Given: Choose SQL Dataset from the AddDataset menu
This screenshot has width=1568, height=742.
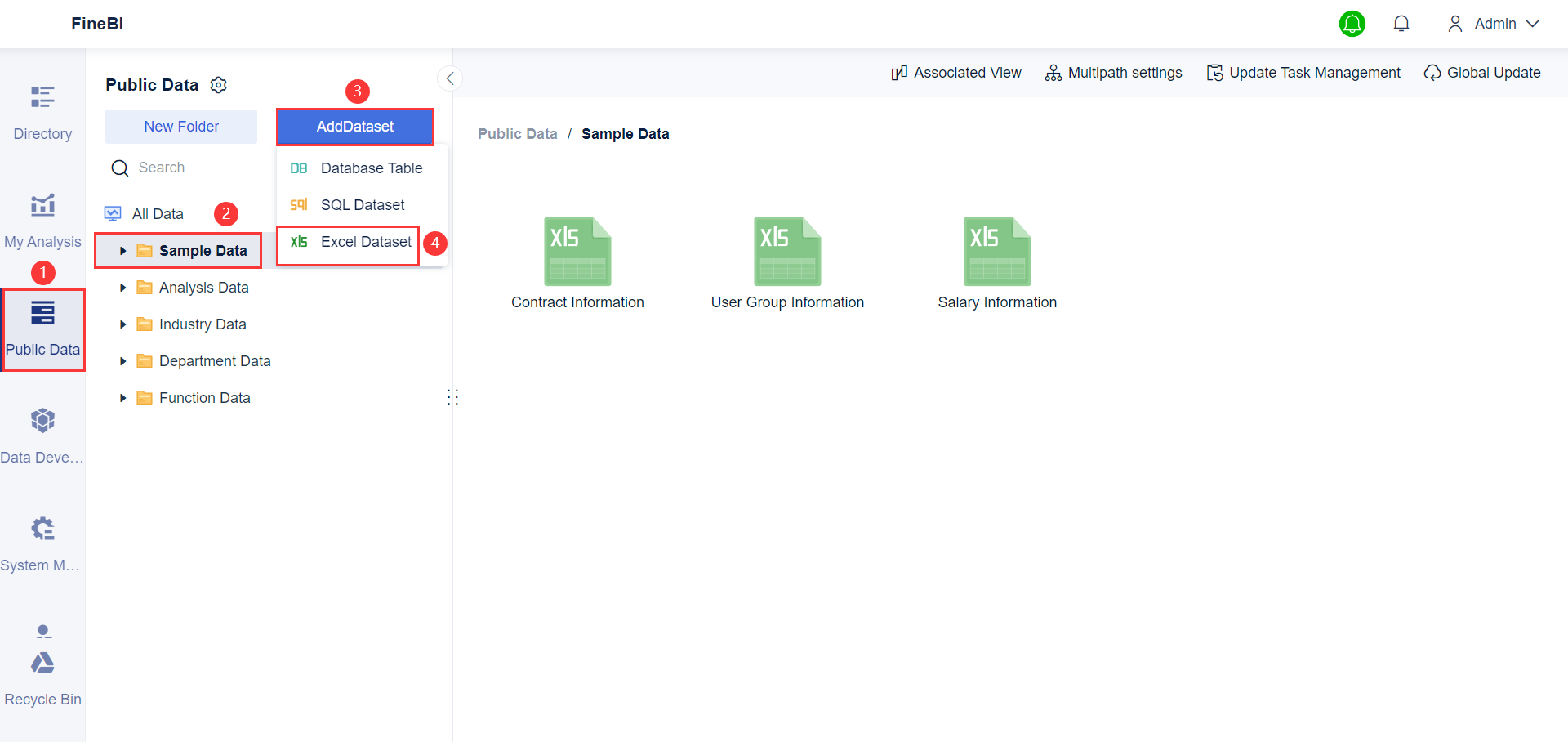Looking at the screenshot, I should [362, 204].
